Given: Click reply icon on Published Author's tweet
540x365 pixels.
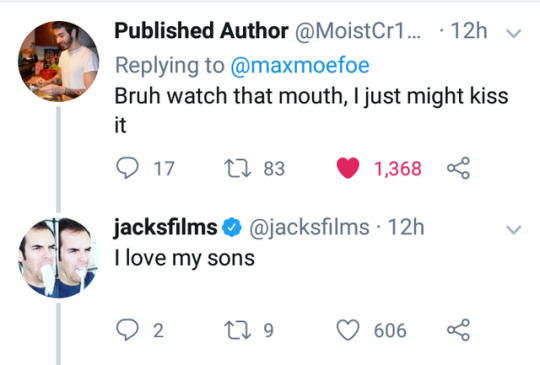Looking at the screenshot, I should point(127,168).
